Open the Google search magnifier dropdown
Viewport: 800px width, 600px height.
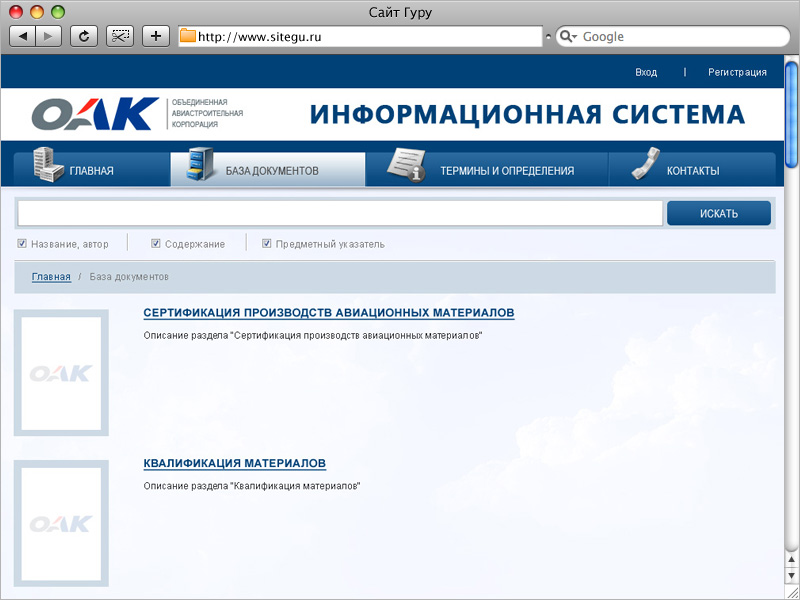point(568,36)
